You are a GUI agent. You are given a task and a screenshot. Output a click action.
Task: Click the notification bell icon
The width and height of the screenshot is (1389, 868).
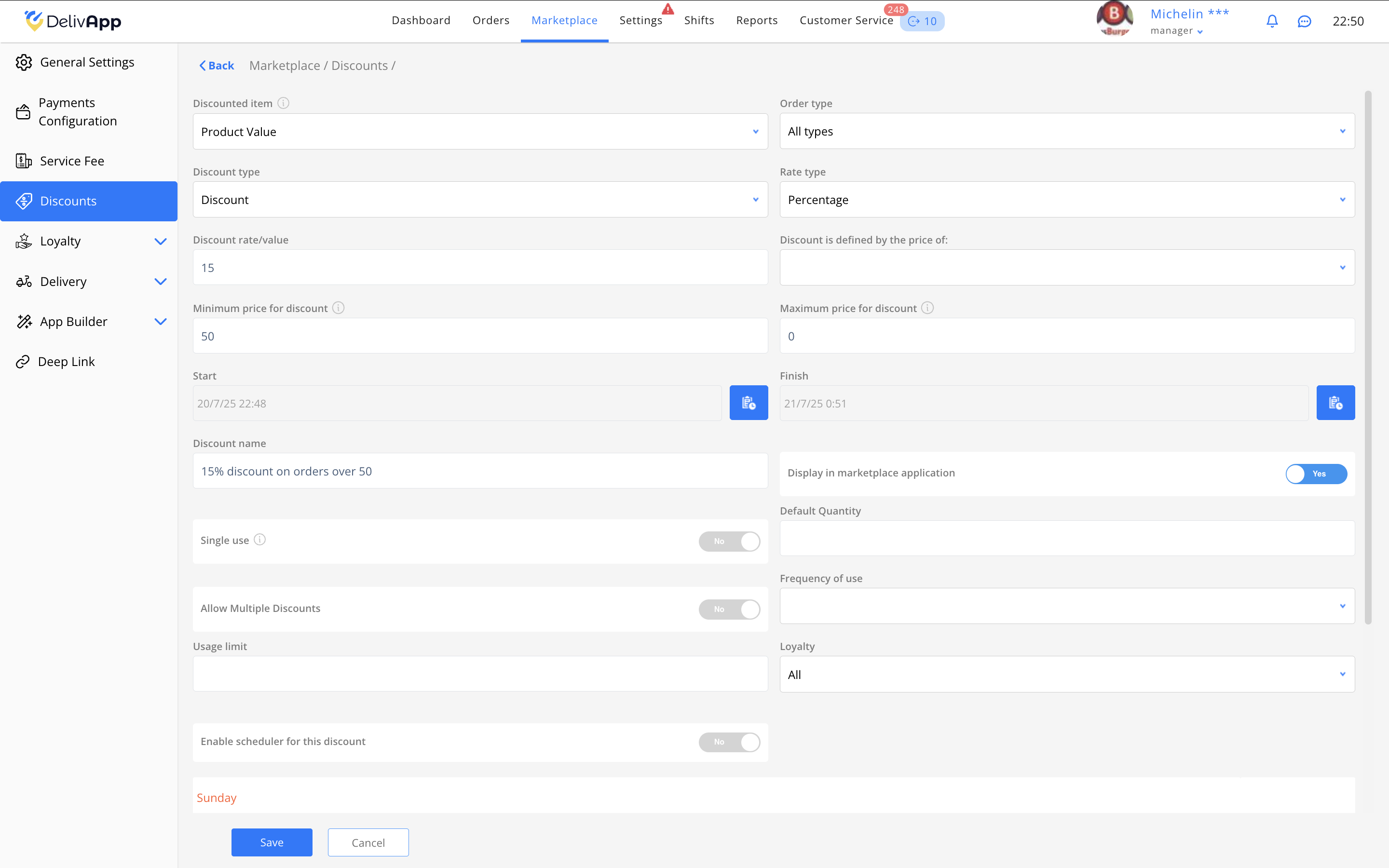coord(1272,21)
